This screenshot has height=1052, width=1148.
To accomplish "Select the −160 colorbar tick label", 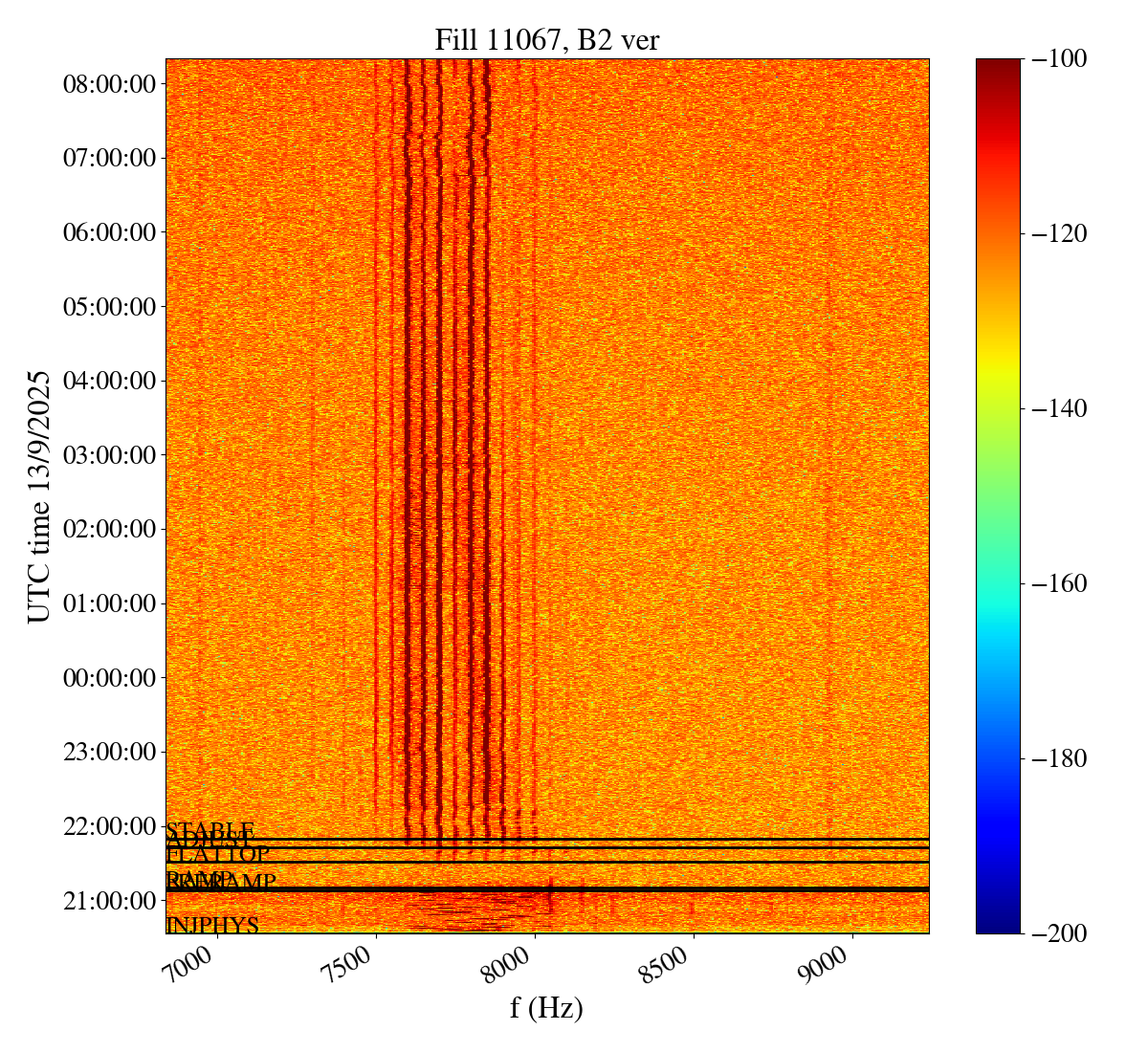I will (x=1060, y=583).
